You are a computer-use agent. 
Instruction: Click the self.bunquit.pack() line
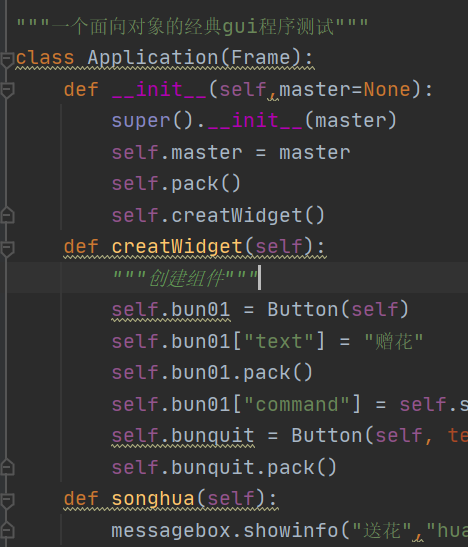224,467
